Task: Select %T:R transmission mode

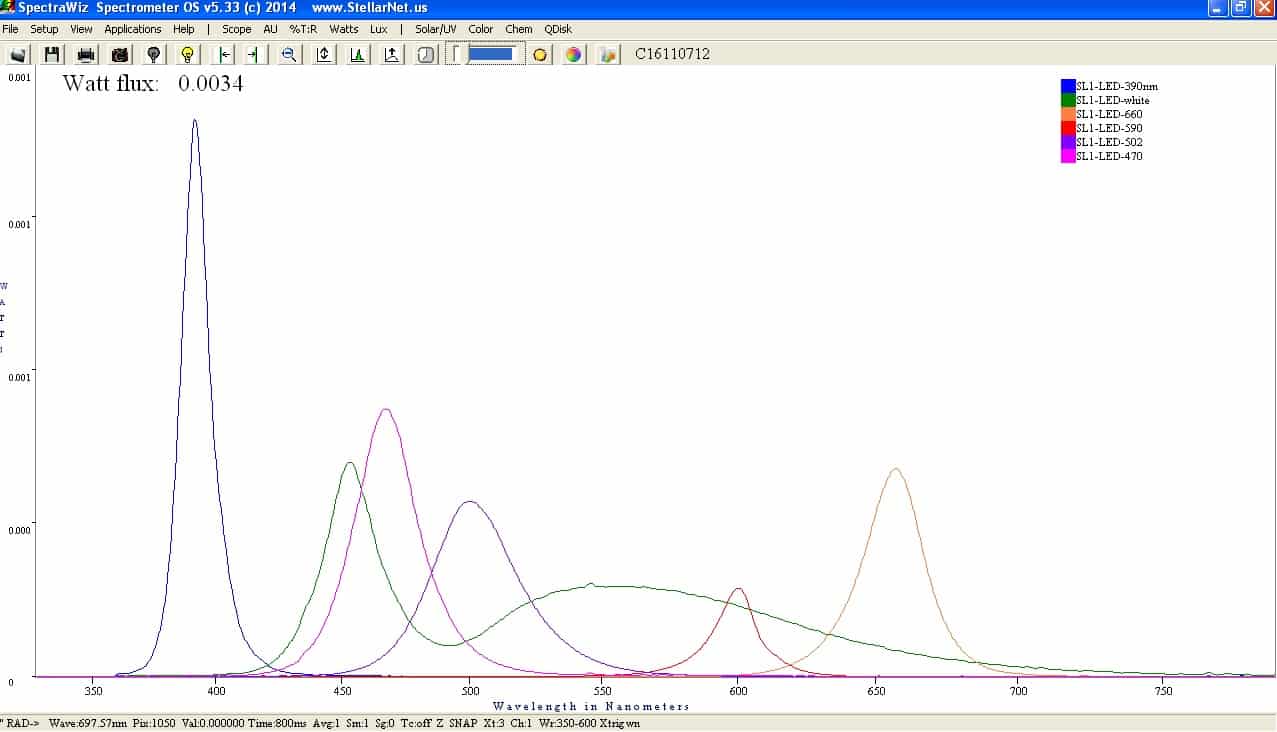Action: click(x=303, y=29)
